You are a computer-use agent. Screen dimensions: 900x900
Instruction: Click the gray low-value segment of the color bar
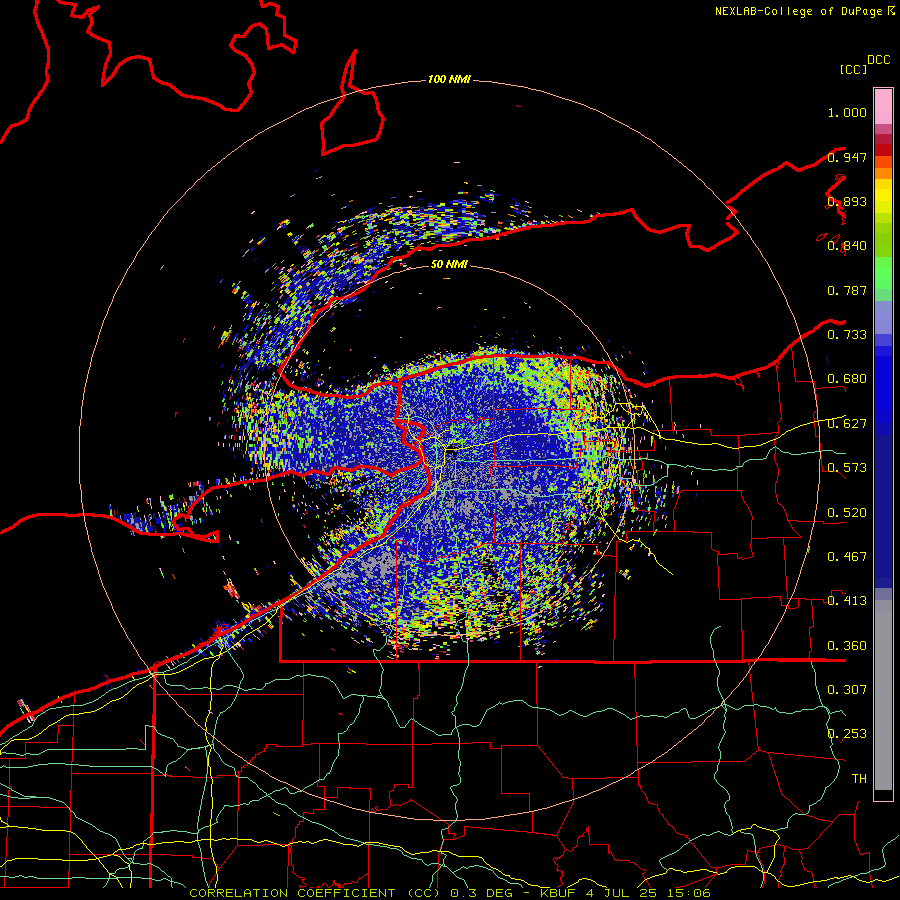(x=883, y=695)
